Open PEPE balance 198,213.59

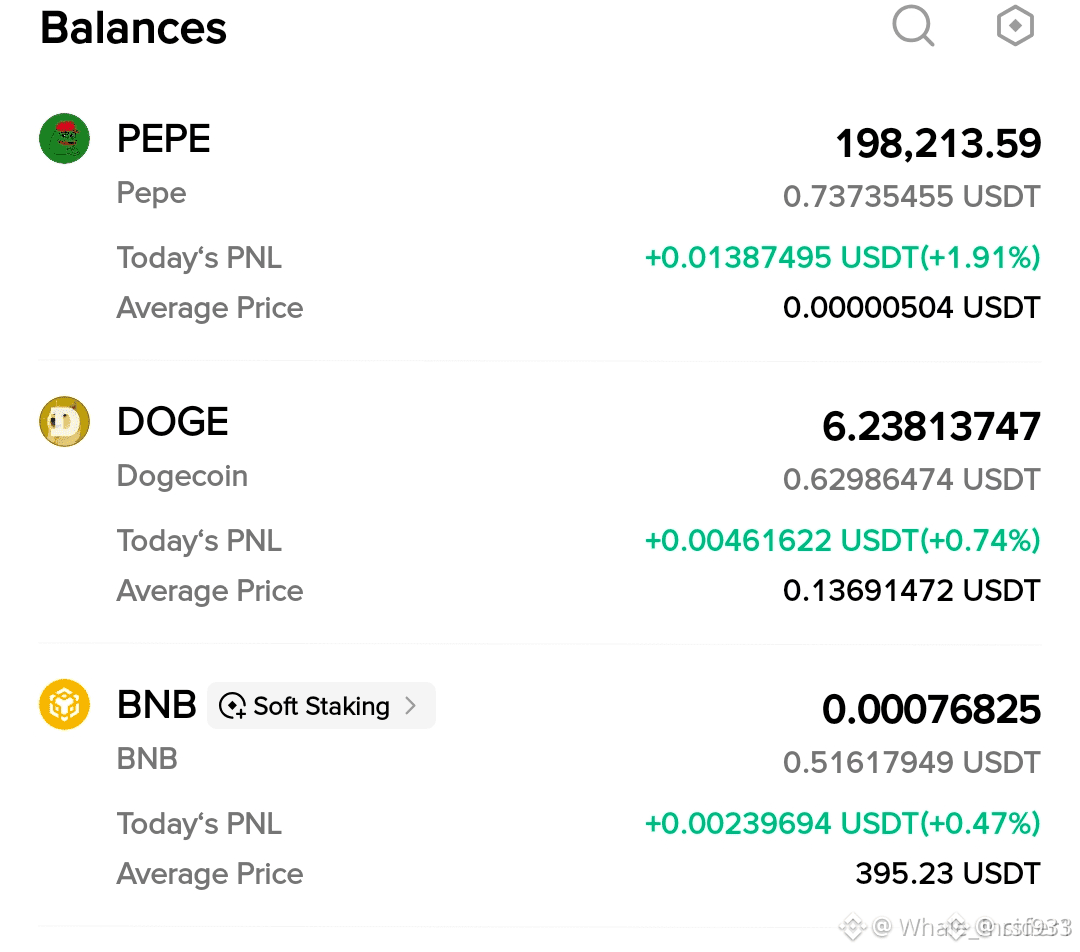938,143
